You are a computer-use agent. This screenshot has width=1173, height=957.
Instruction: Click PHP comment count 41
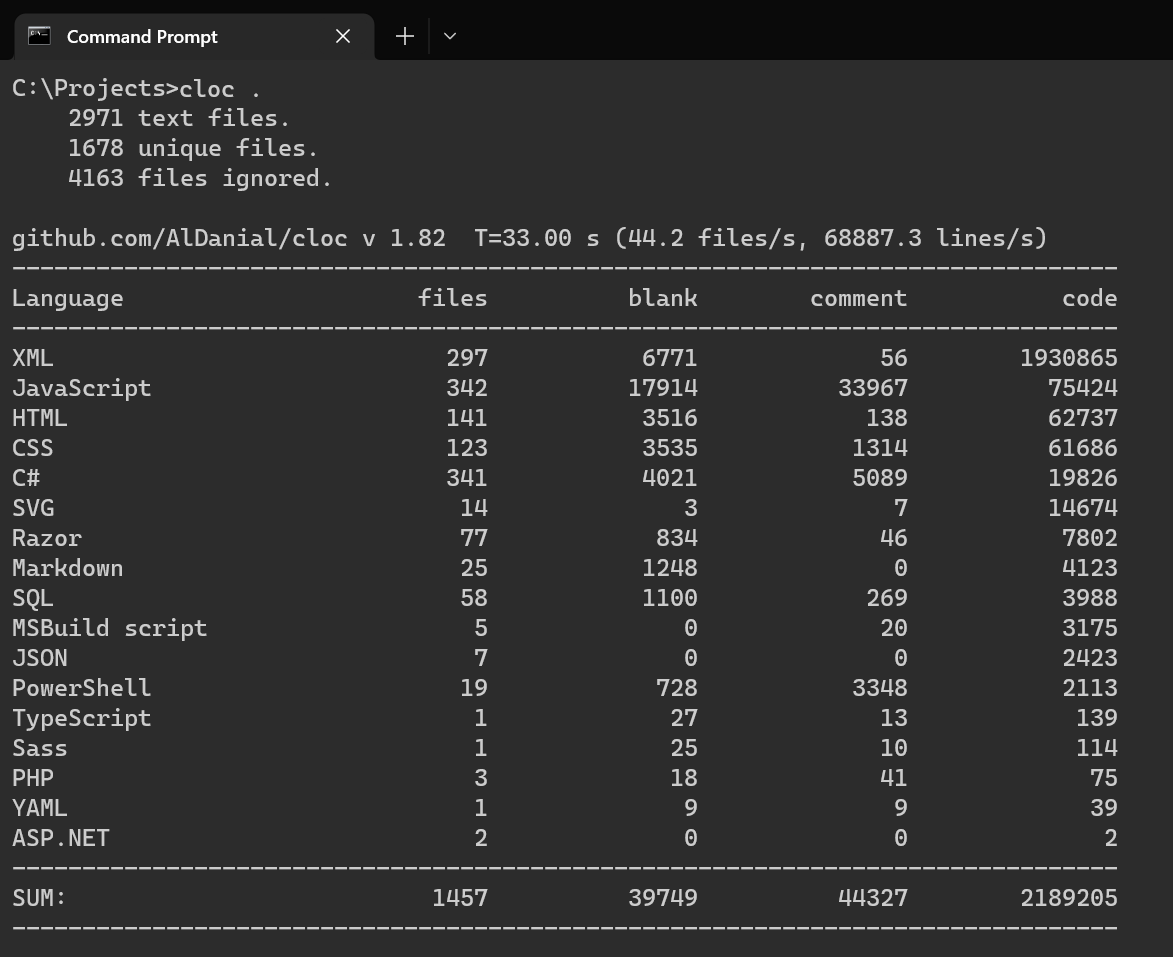coord(893,777)
